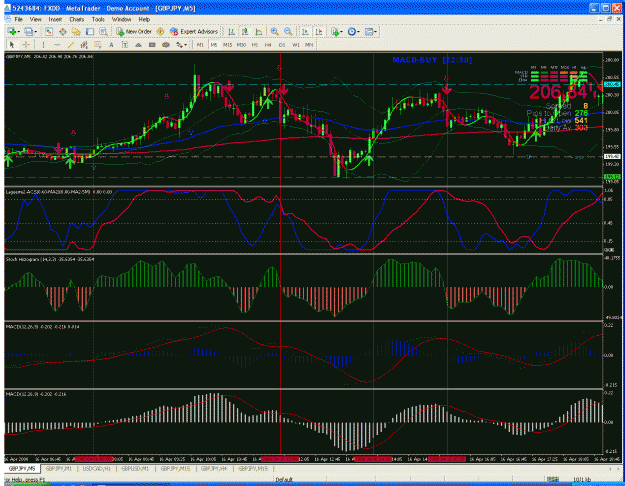Select the Draw Horizontal Line tool
This screenshot has width=625, height=486.
(57, 45)
